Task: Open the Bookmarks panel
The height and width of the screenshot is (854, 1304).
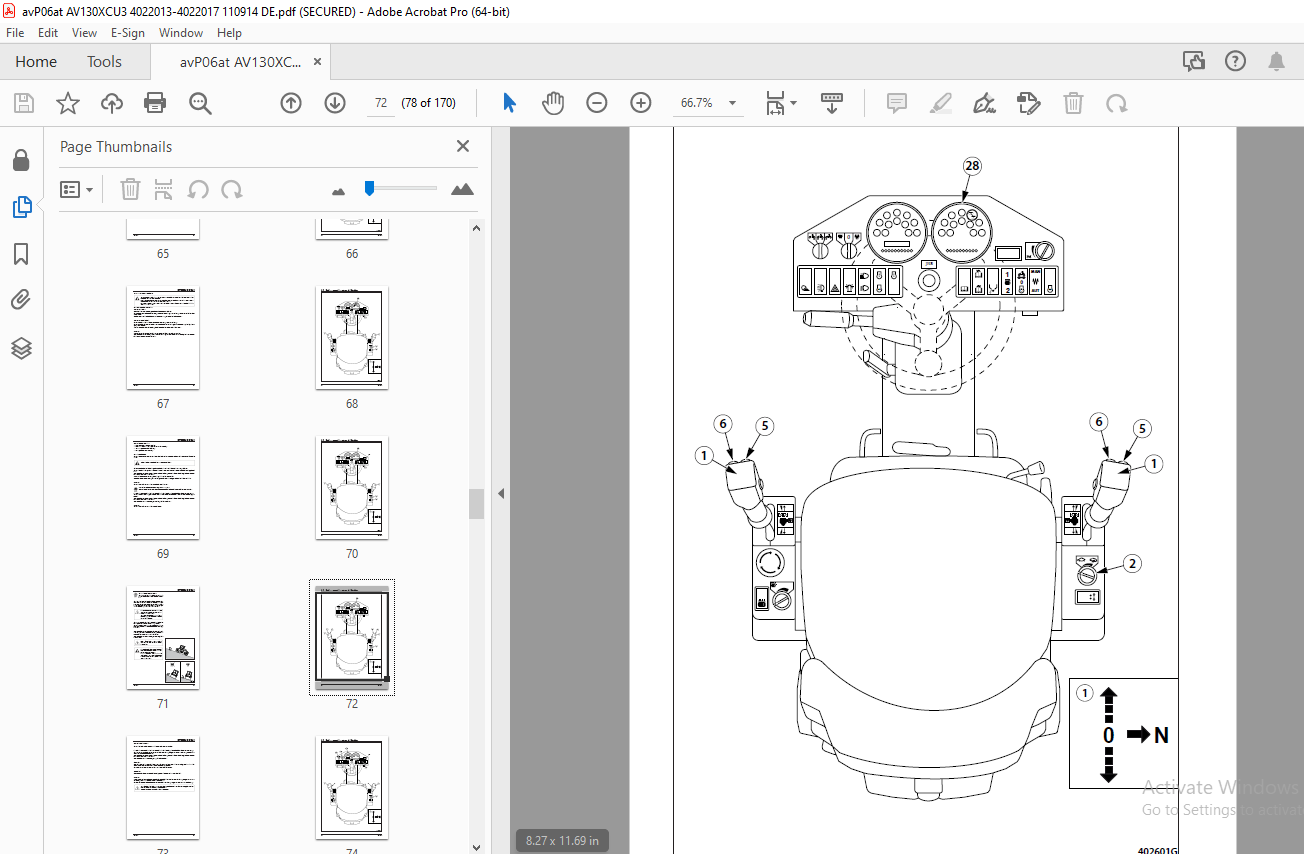Action: 21,254
